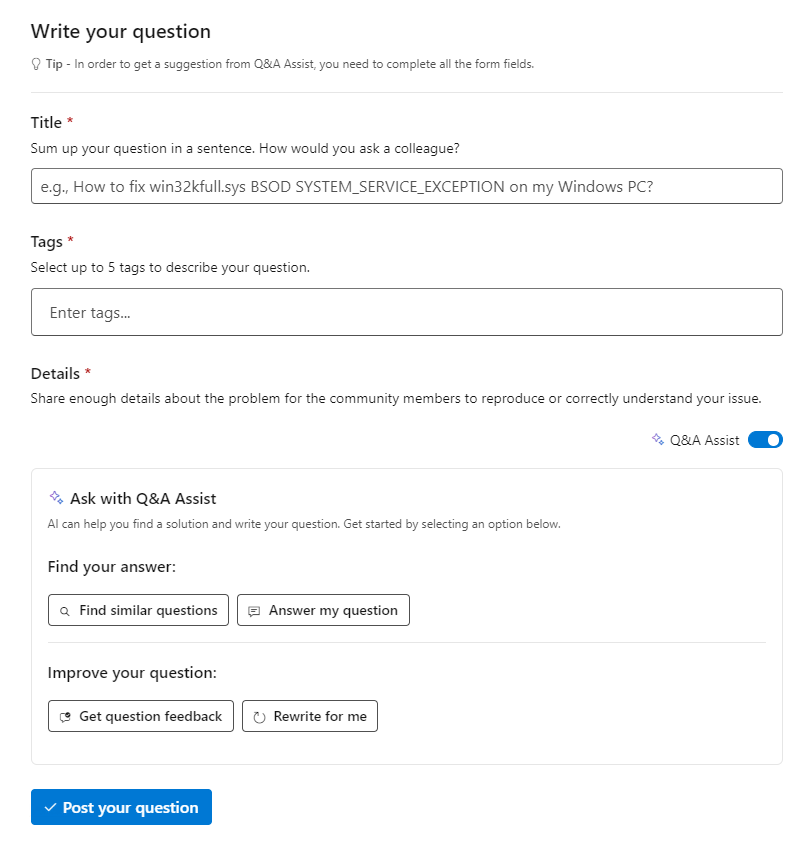Viewport: 810px width, 853px height.
Task: Click the Q&A Assist toggle label text
Action: 704,440
